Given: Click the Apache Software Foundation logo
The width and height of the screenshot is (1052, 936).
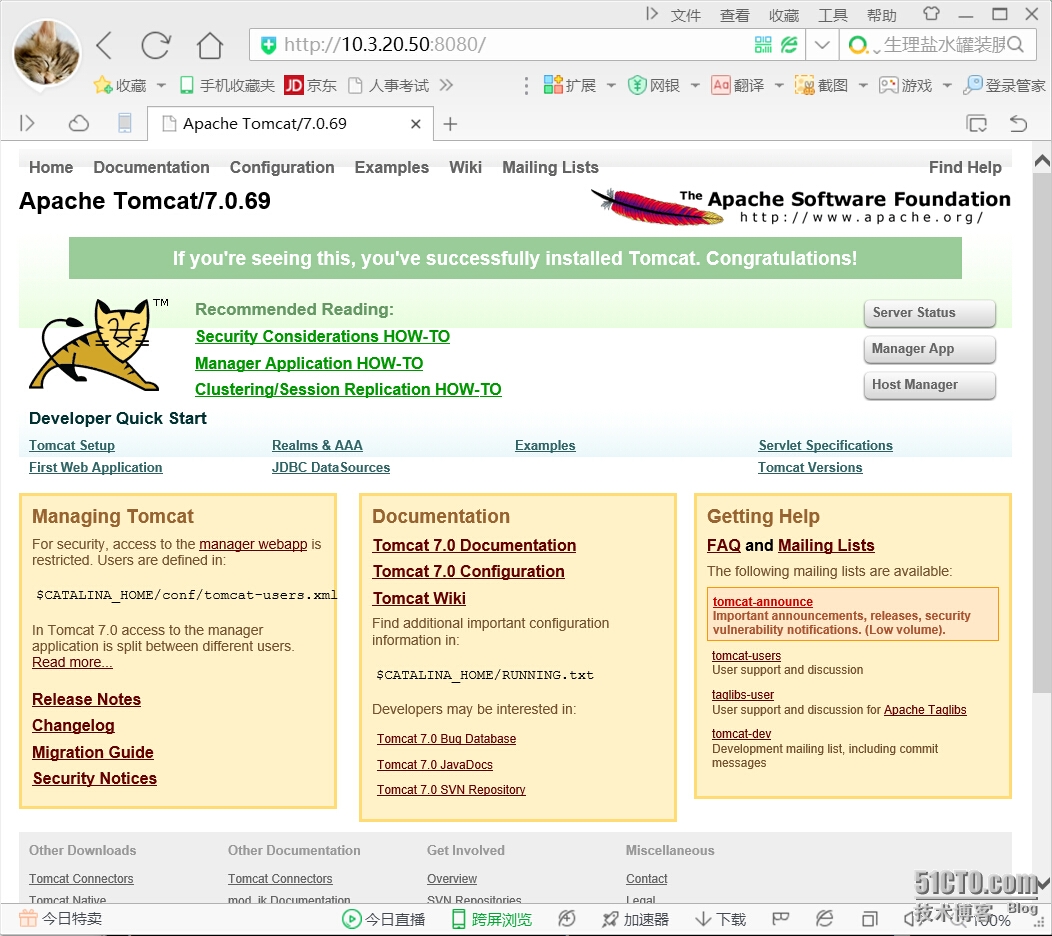Looking at the screenshot, I should 800,207.
